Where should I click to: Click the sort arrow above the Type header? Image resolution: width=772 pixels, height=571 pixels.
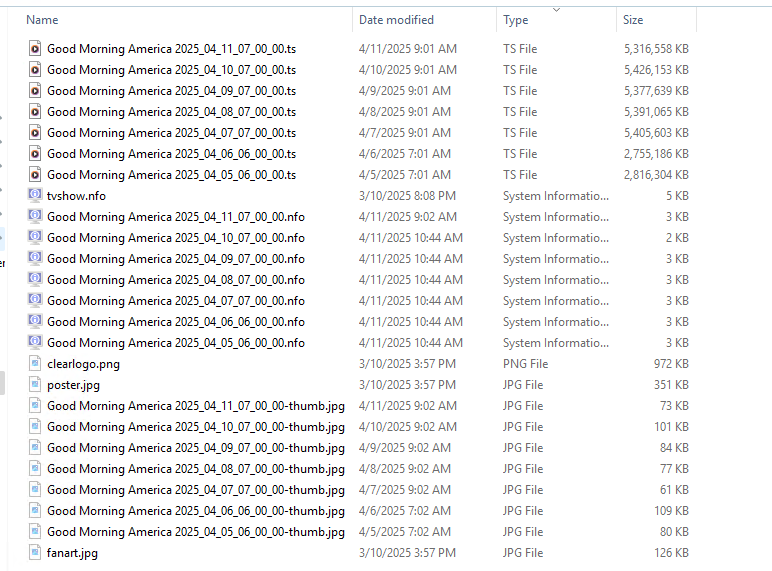coord(556,9)
